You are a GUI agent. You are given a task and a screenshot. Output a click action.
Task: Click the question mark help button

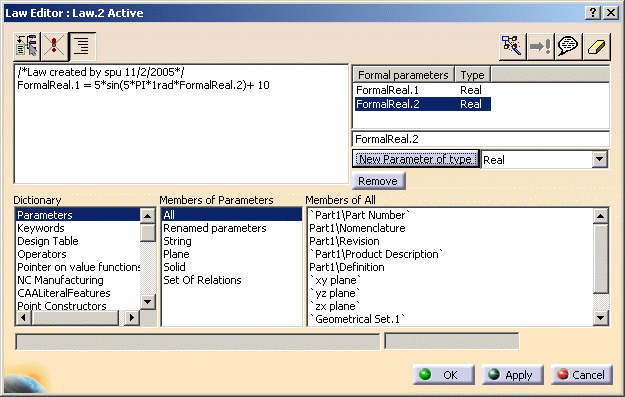(x=593, y=13)
